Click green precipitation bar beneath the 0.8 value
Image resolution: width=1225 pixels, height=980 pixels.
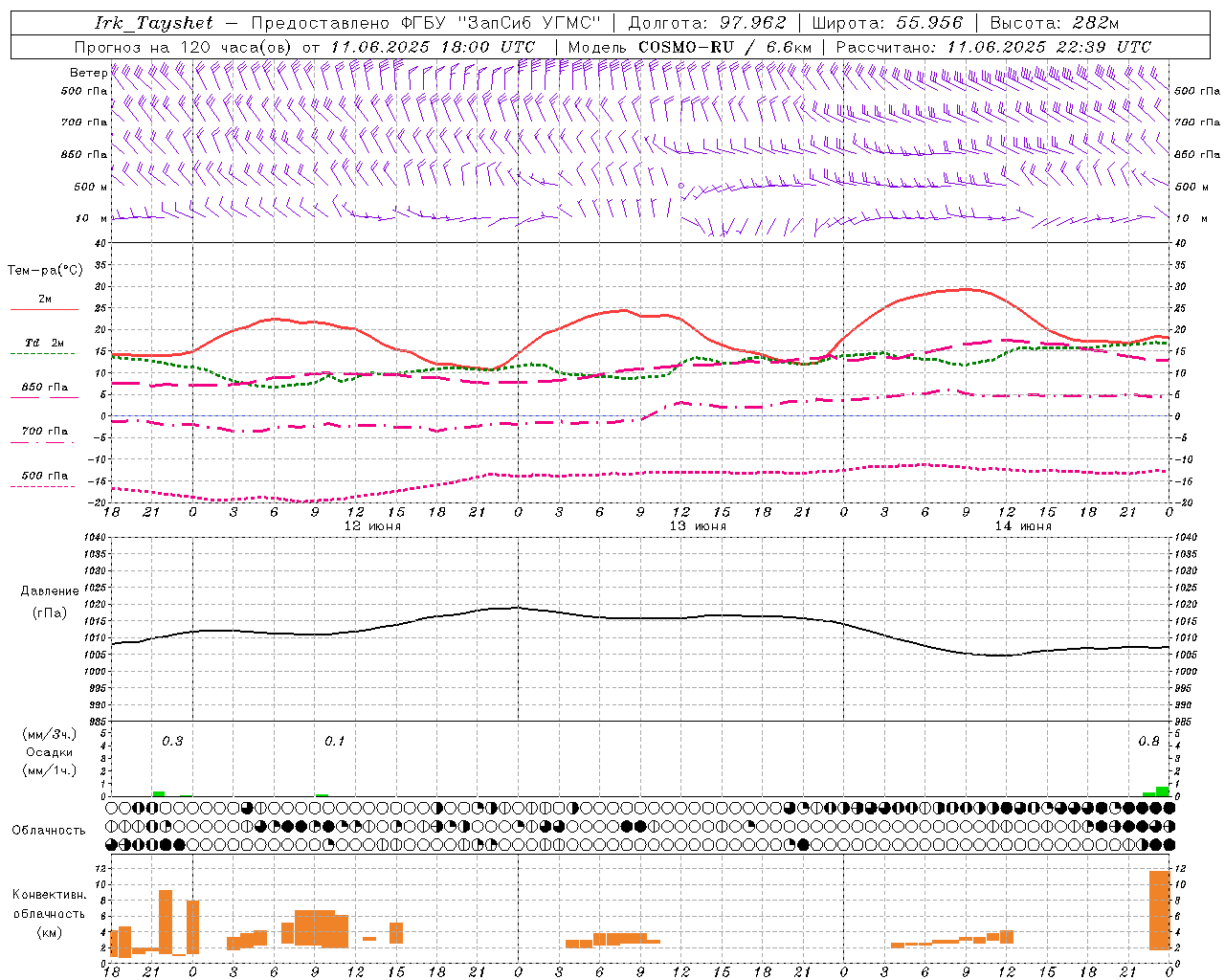1162,791
